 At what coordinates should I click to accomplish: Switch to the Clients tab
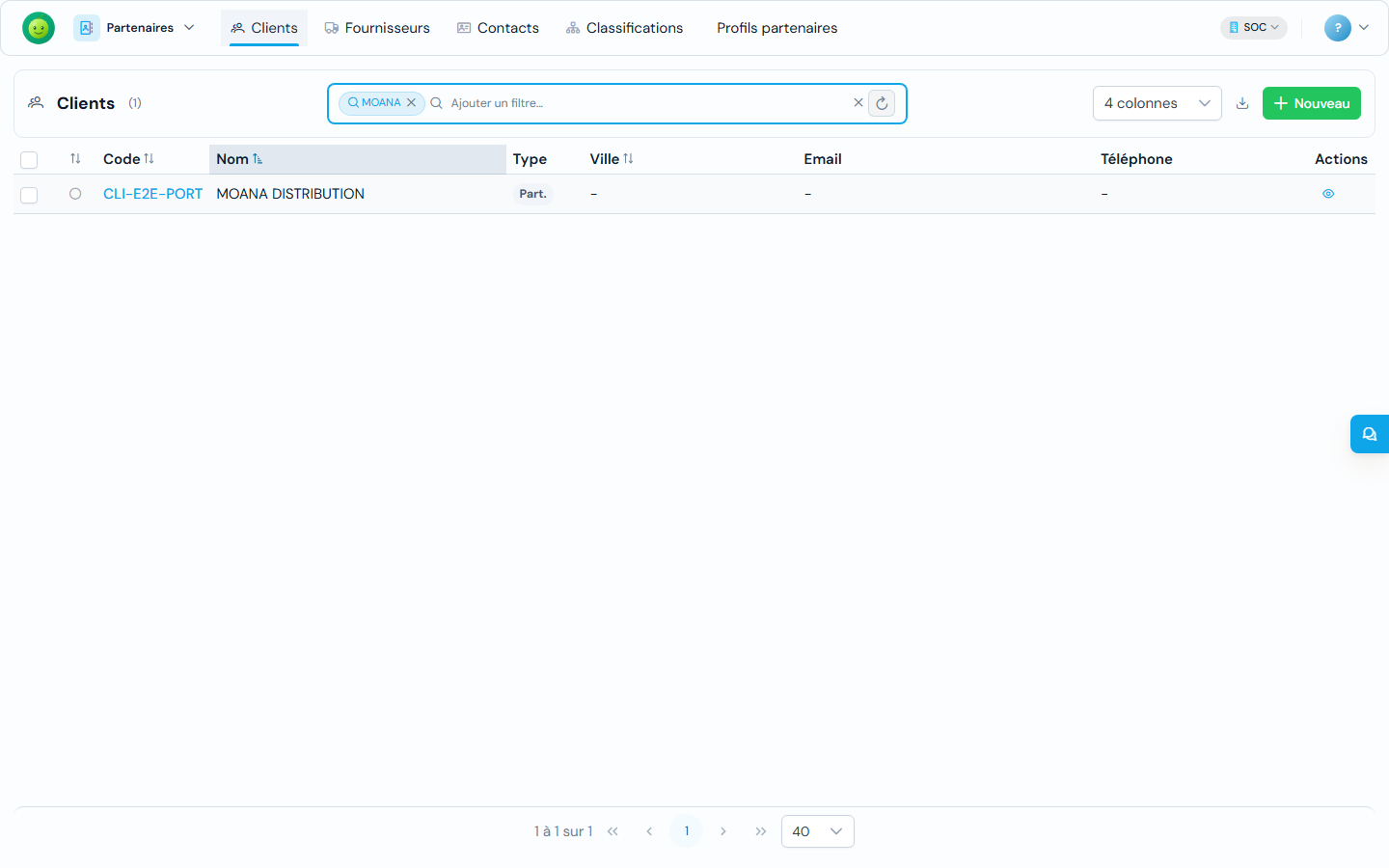pyautogui.click(x=264, y=28)
